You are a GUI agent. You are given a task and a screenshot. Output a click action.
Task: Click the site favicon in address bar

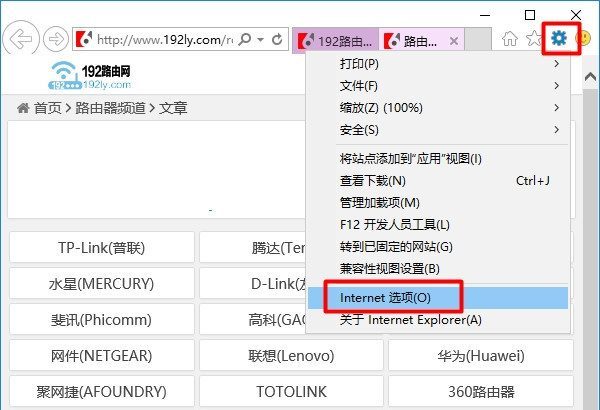pos(84,39)
